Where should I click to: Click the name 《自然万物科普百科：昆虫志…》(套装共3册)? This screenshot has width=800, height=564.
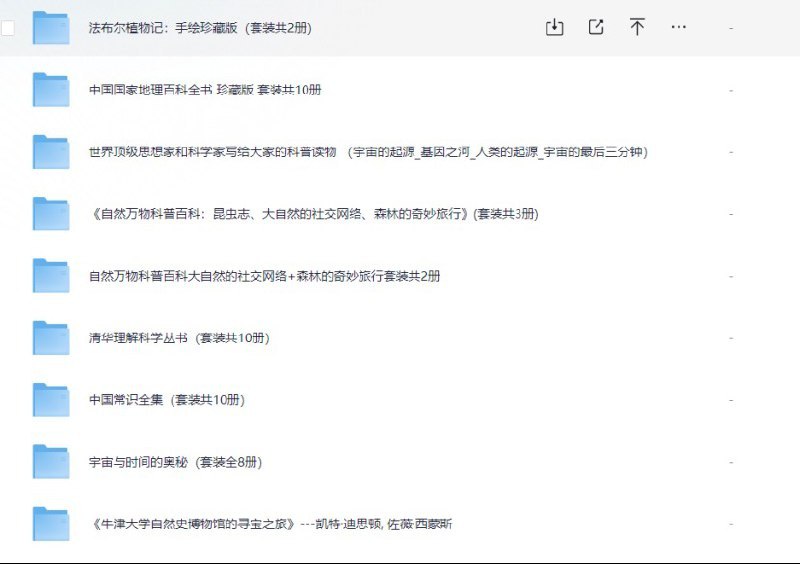[314, 214]
